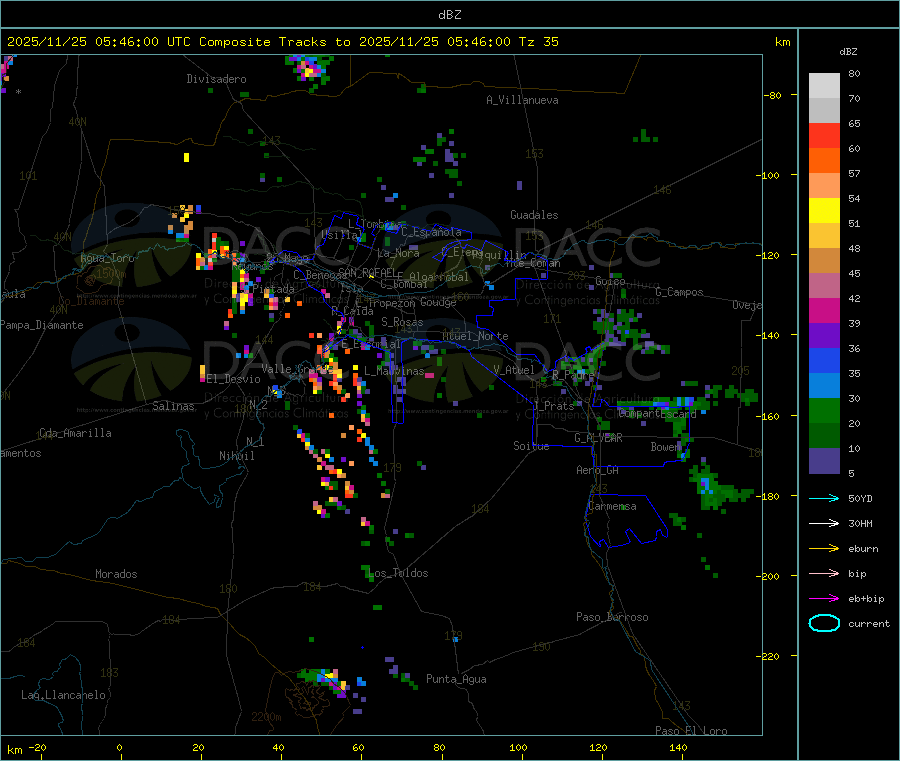
Task: Click the Atuel_Norte map label
Action: [475, 336]
